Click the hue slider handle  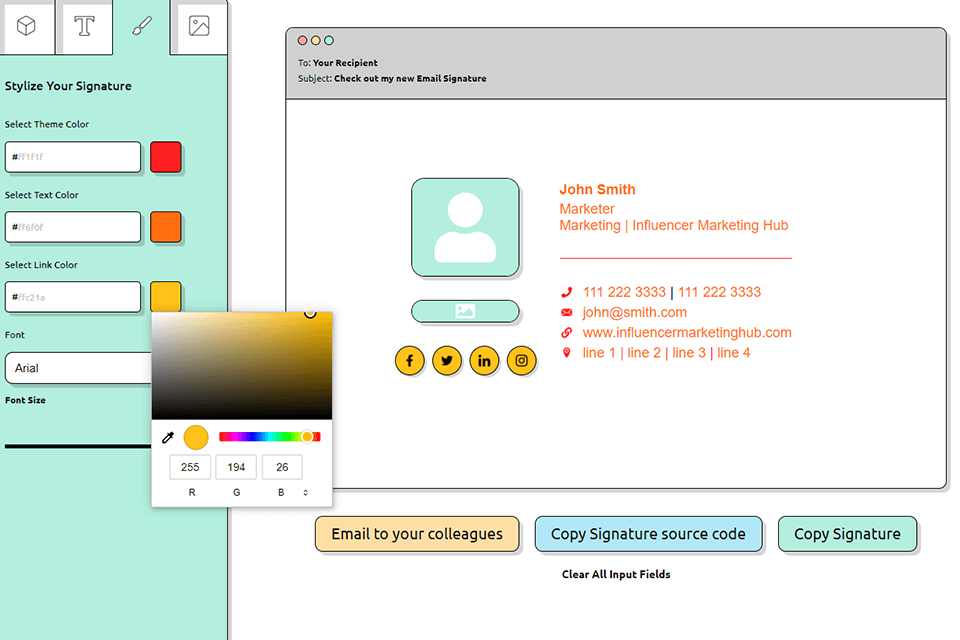pyautogui.click(x=307, y=437)
